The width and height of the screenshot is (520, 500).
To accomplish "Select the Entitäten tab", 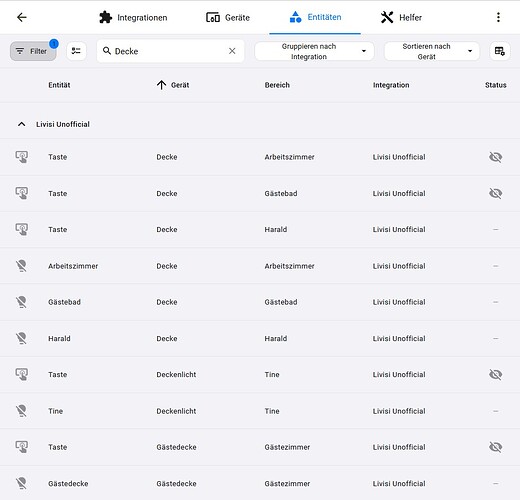I will click(x=315, y=17).
